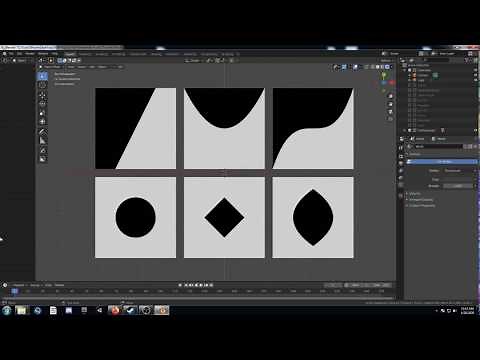Click the red X axis gizmo handle
This screenshot has height=360, width=480.
(392, 82)
